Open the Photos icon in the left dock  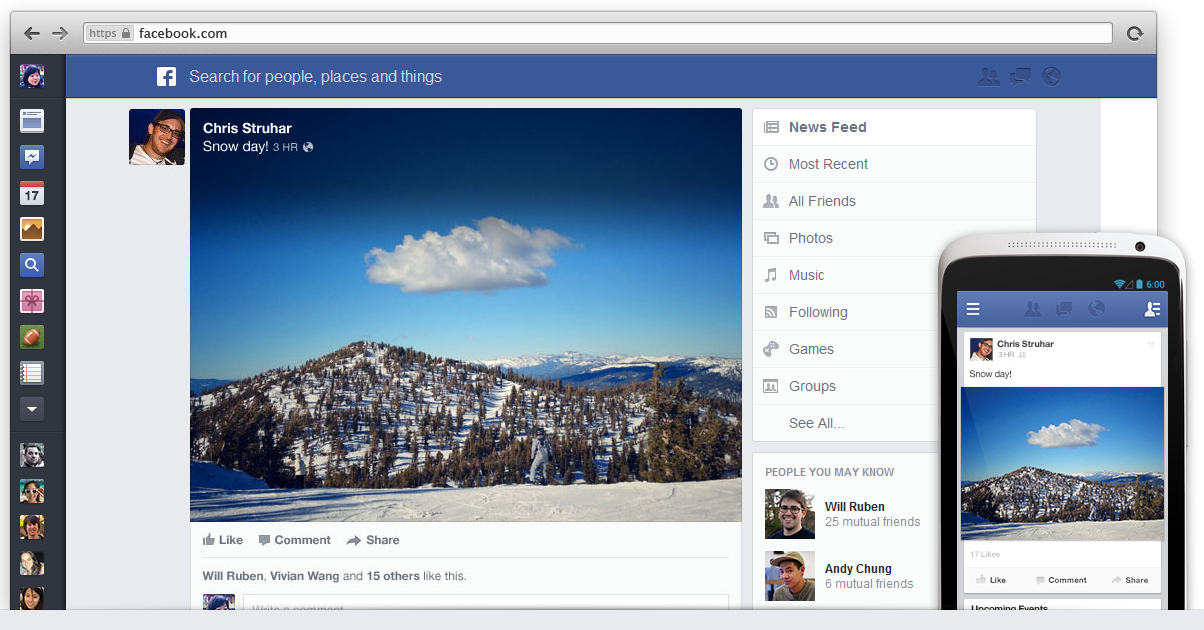pos(32,229)
